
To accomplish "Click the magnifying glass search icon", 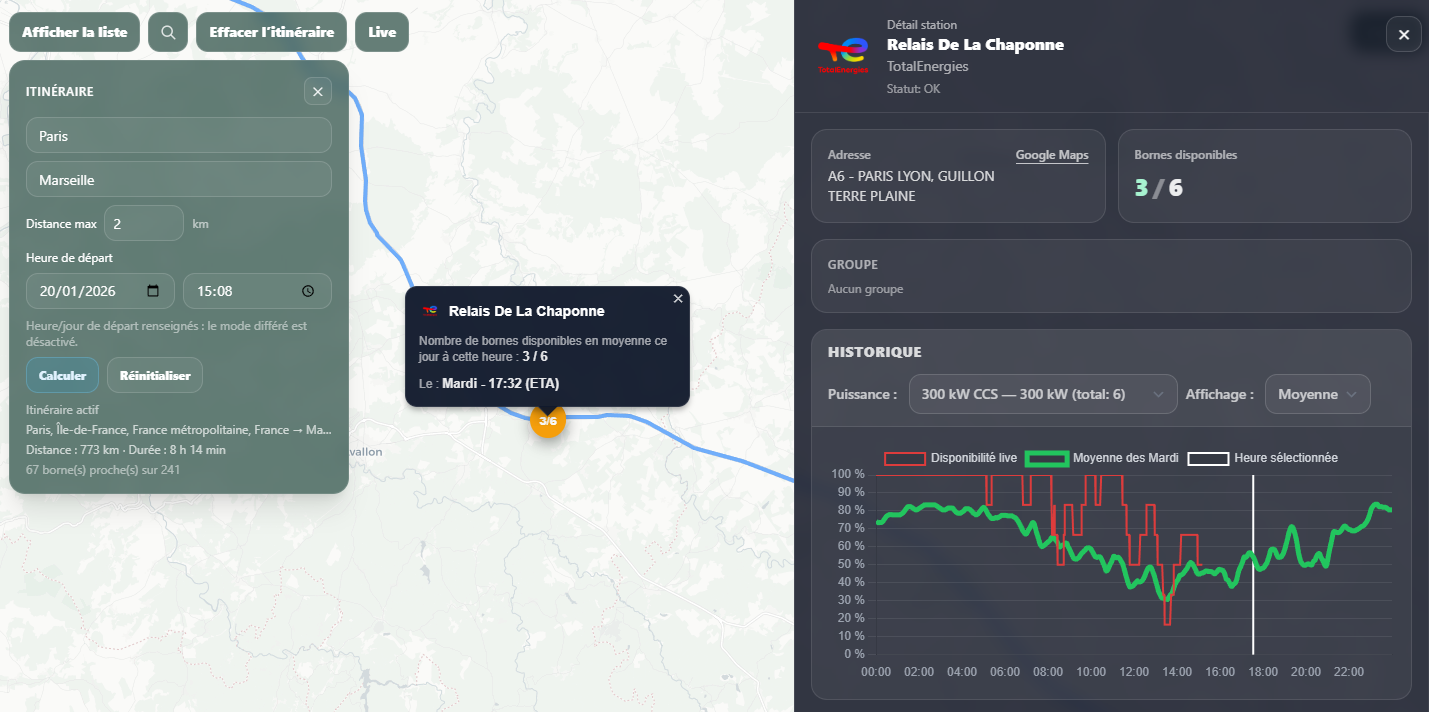I will [x=168, y=32].
